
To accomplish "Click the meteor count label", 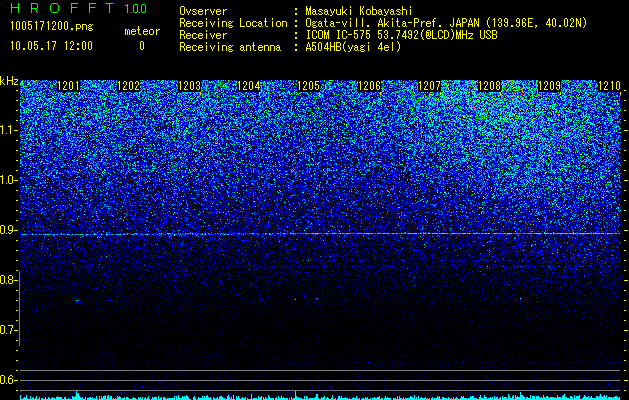I will point(142,31).
